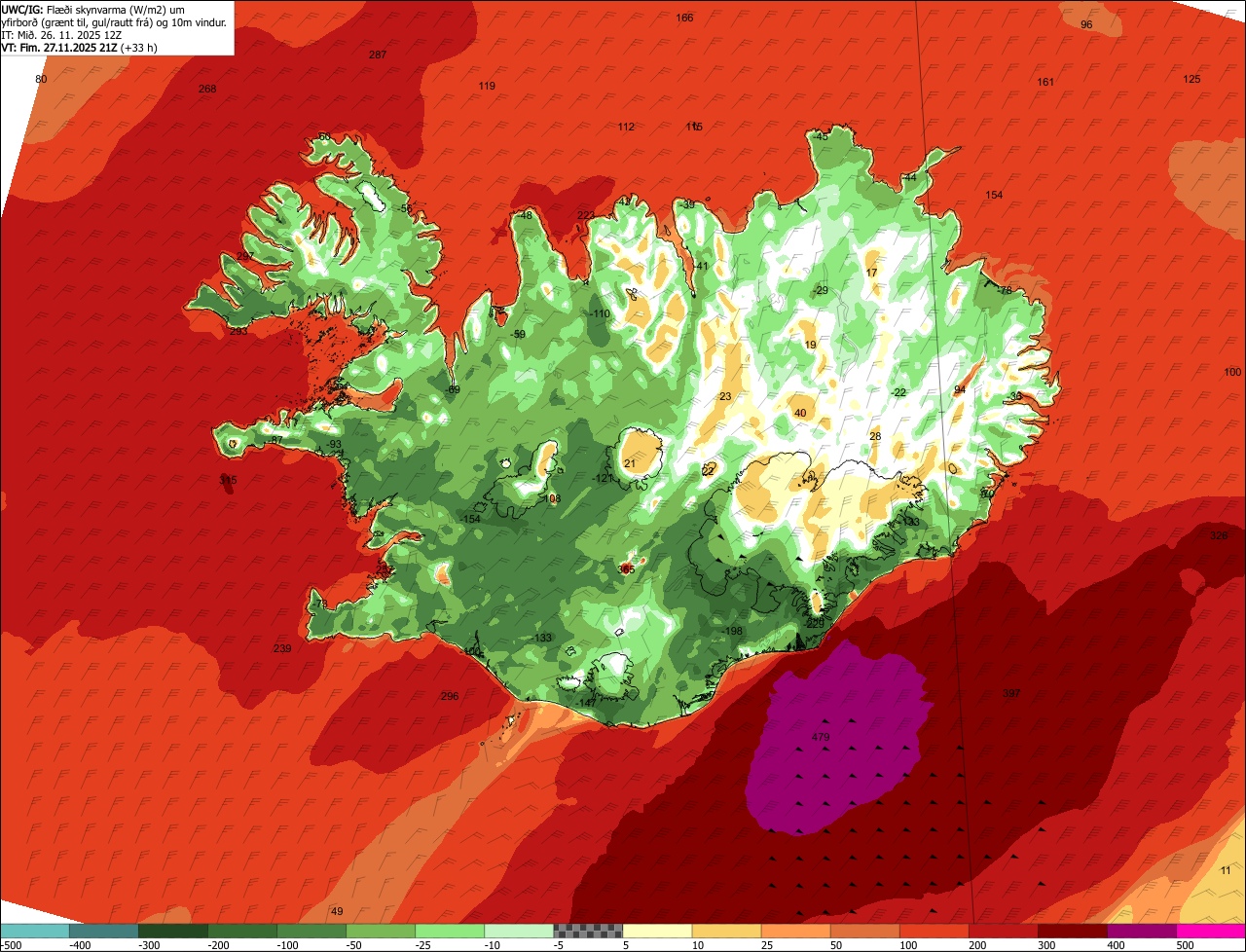
Task: Click the -198 value in southeast Iceland
Action: pos(732,631)
